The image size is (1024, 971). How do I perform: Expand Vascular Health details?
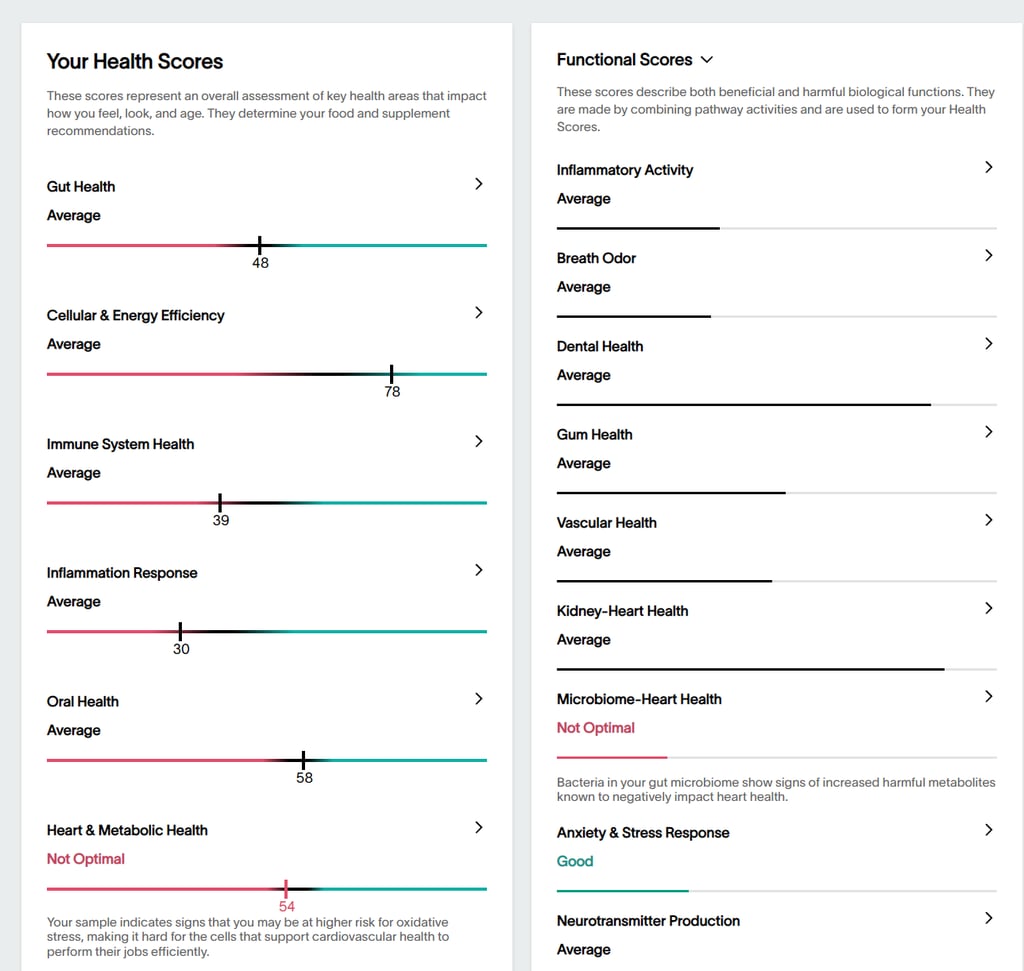[988, 519]
